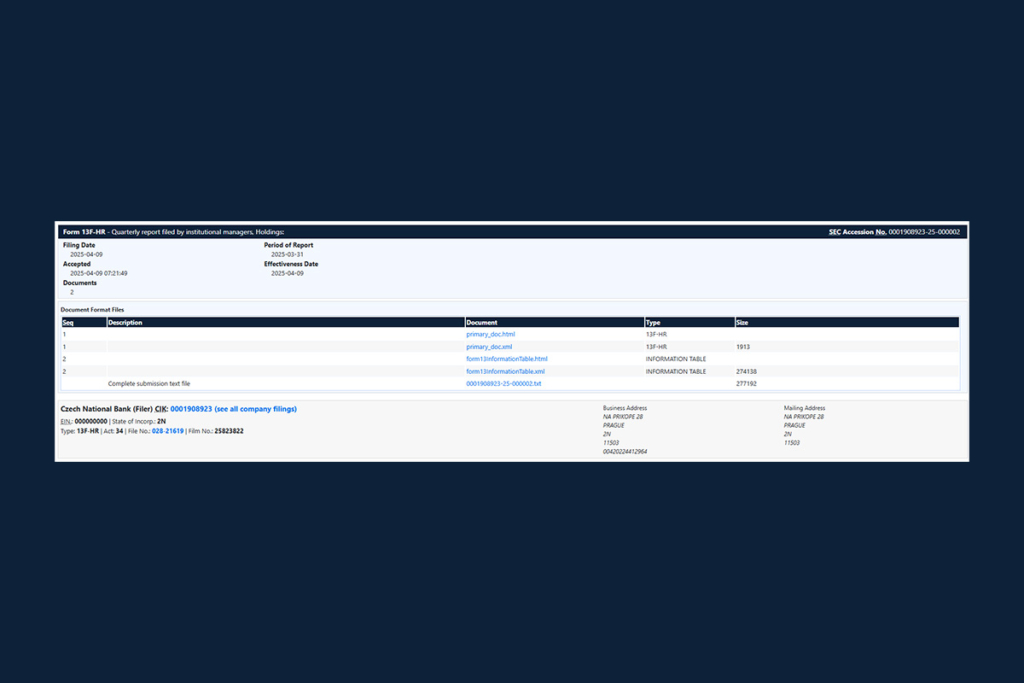
Task: Click the Seq column header
Action: [68, 323]
